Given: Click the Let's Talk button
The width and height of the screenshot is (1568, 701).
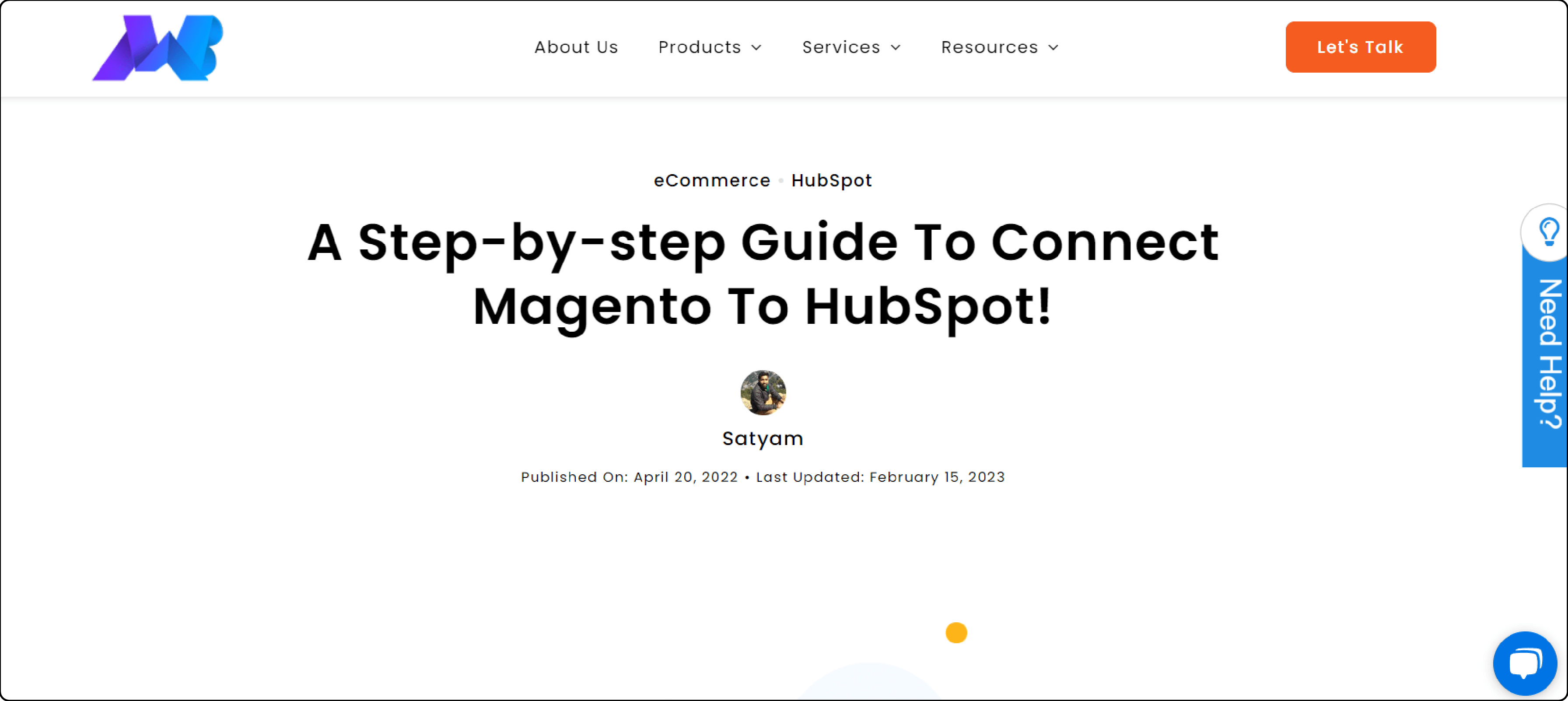Looking at the screenshot, I should [x=1361, y=47].
